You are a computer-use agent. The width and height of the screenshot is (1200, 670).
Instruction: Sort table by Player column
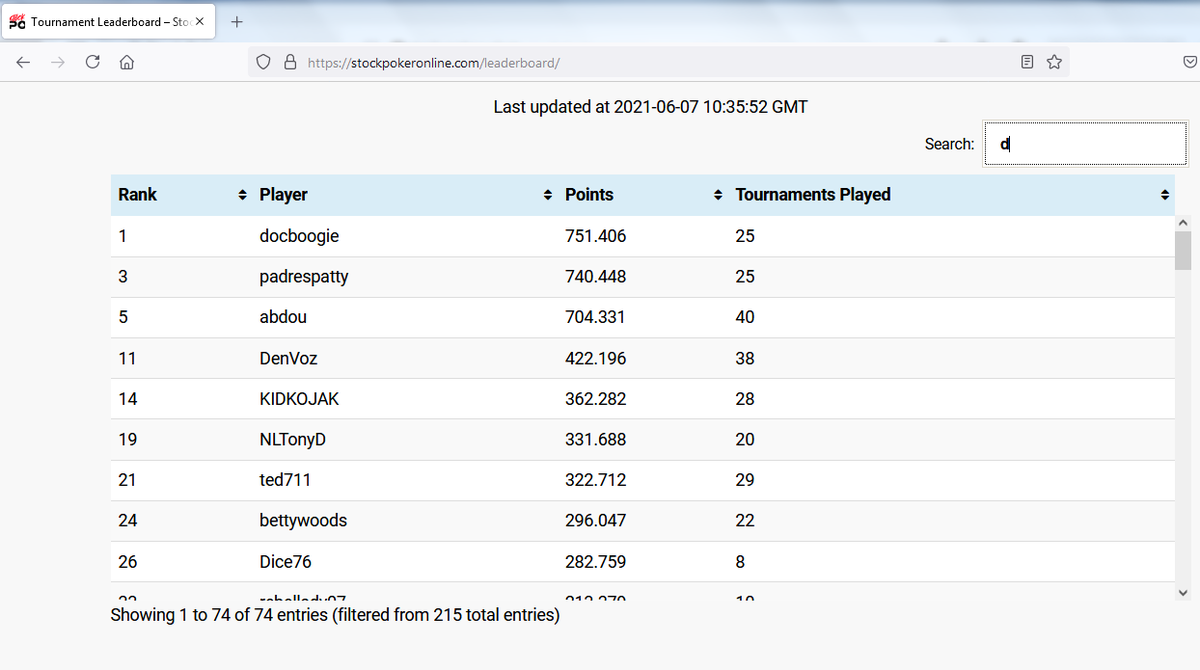404,195
